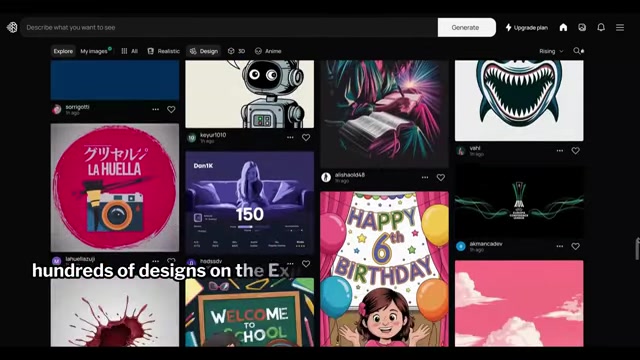This screenshot has width=640, height=360.
Task: Open the hamburger menu icon
Action: (620, 27)
